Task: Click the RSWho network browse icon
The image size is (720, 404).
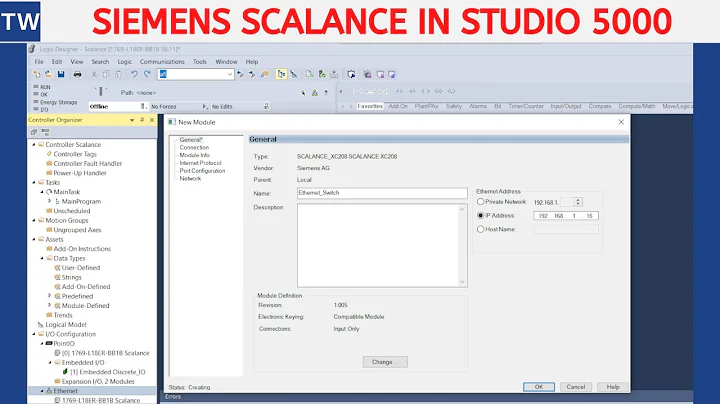Action: click(x=315, y=93)
